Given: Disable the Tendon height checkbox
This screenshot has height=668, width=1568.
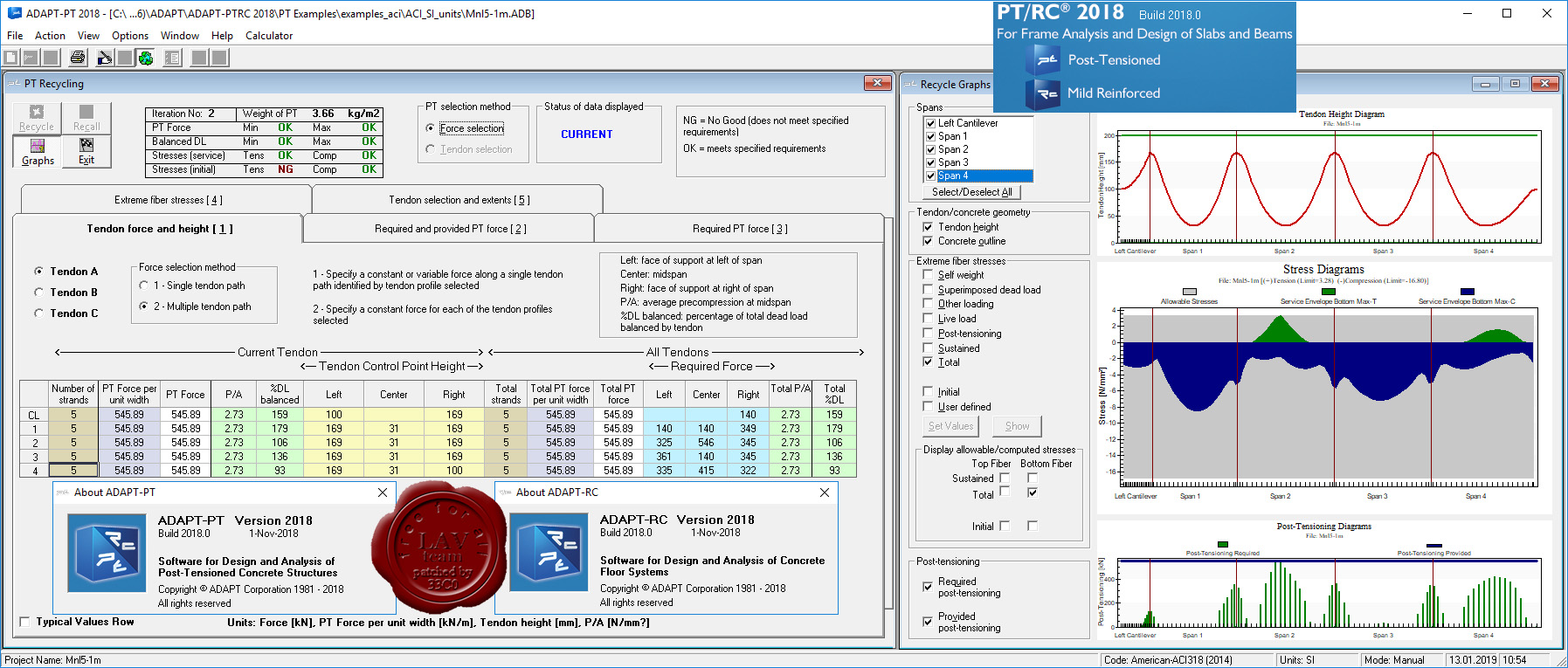Looking at the screenshot, I should [x=928, y=227].
